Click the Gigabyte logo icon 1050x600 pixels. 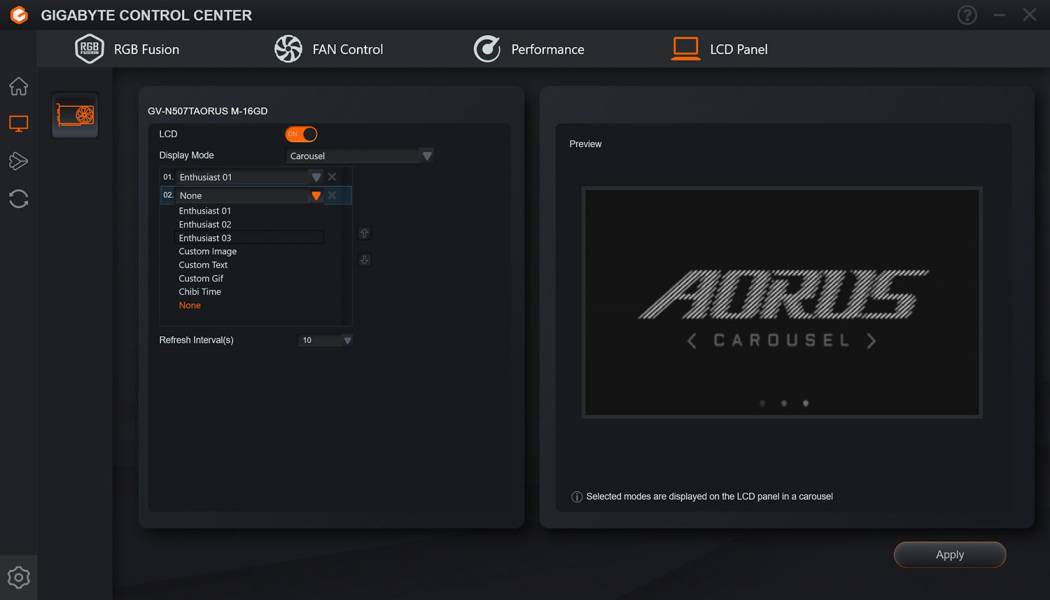(19, 15)
